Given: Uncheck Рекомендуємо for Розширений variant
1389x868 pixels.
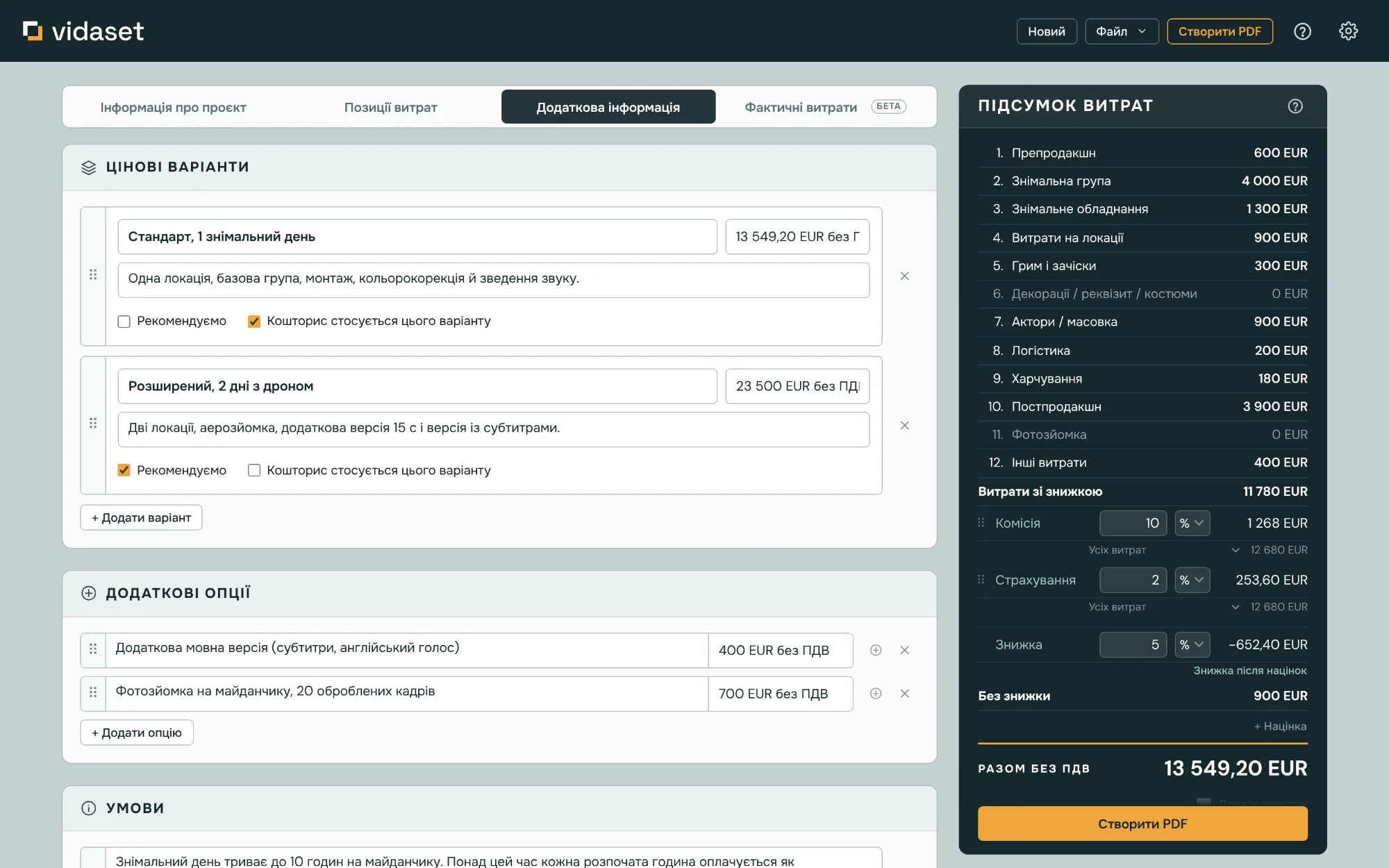Looking at the screenshot, I should point(124,470).
